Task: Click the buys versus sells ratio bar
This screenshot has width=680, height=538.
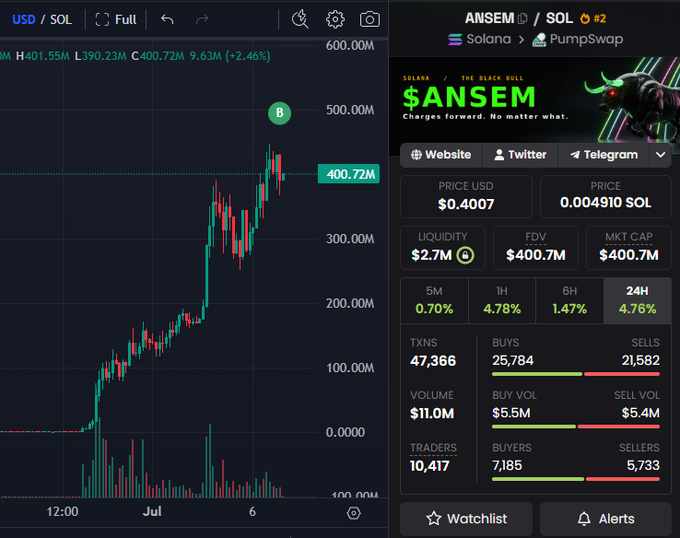Action: 576,374
